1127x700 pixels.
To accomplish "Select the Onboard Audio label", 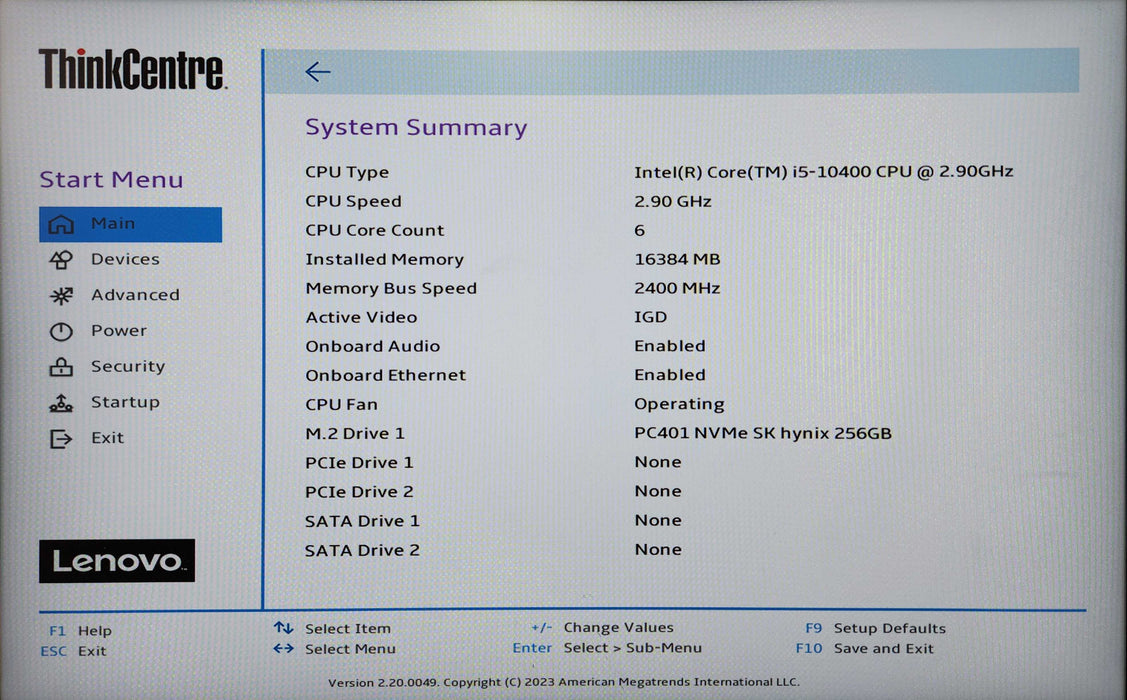I will click(x=372, y=346).
